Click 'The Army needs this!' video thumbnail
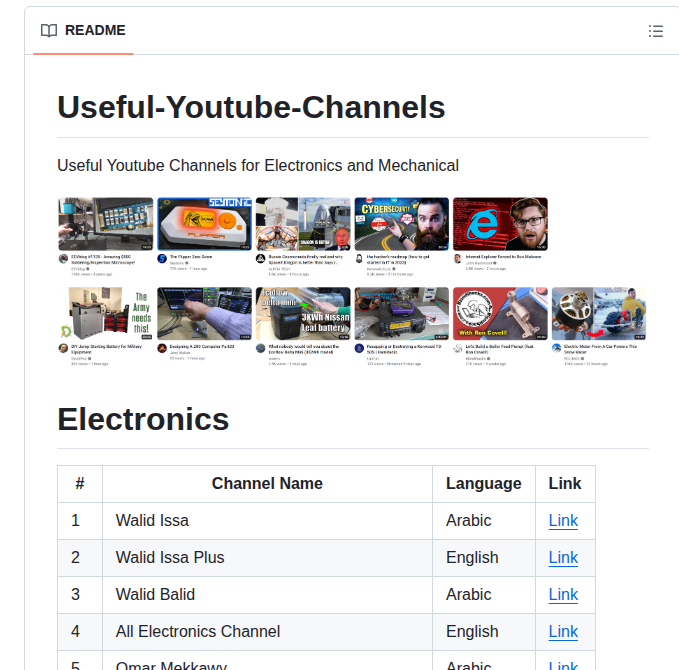Screen dimensions: 679x670 point(106,314)
